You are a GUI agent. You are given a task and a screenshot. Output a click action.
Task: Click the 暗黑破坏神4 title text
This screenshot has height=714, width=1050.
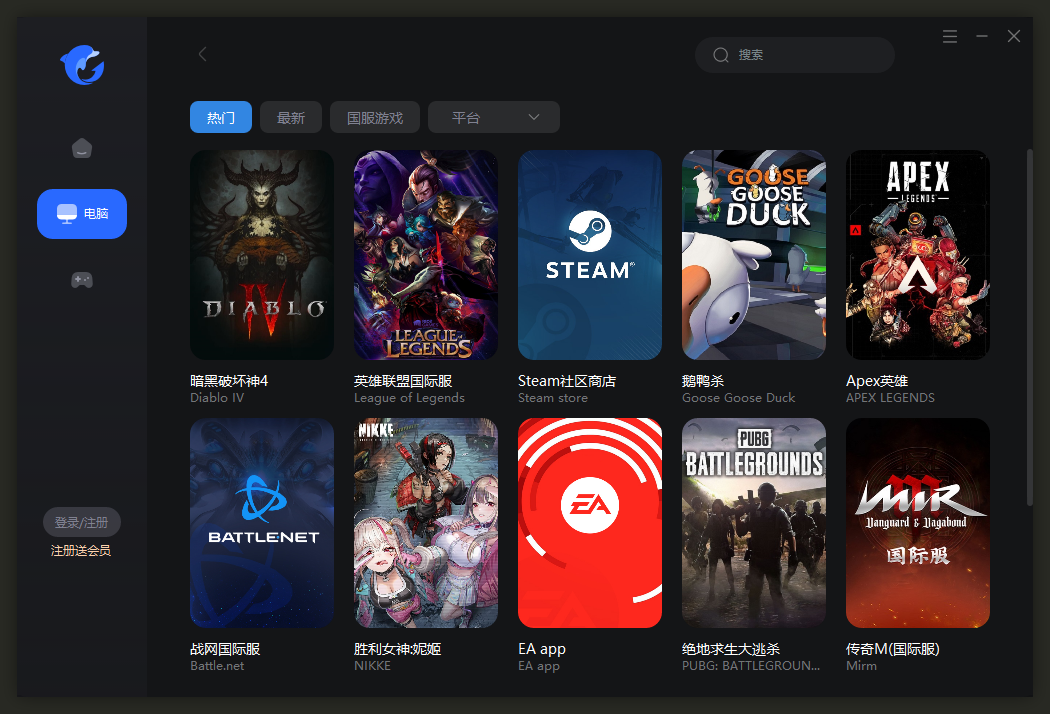click(229, 380)
